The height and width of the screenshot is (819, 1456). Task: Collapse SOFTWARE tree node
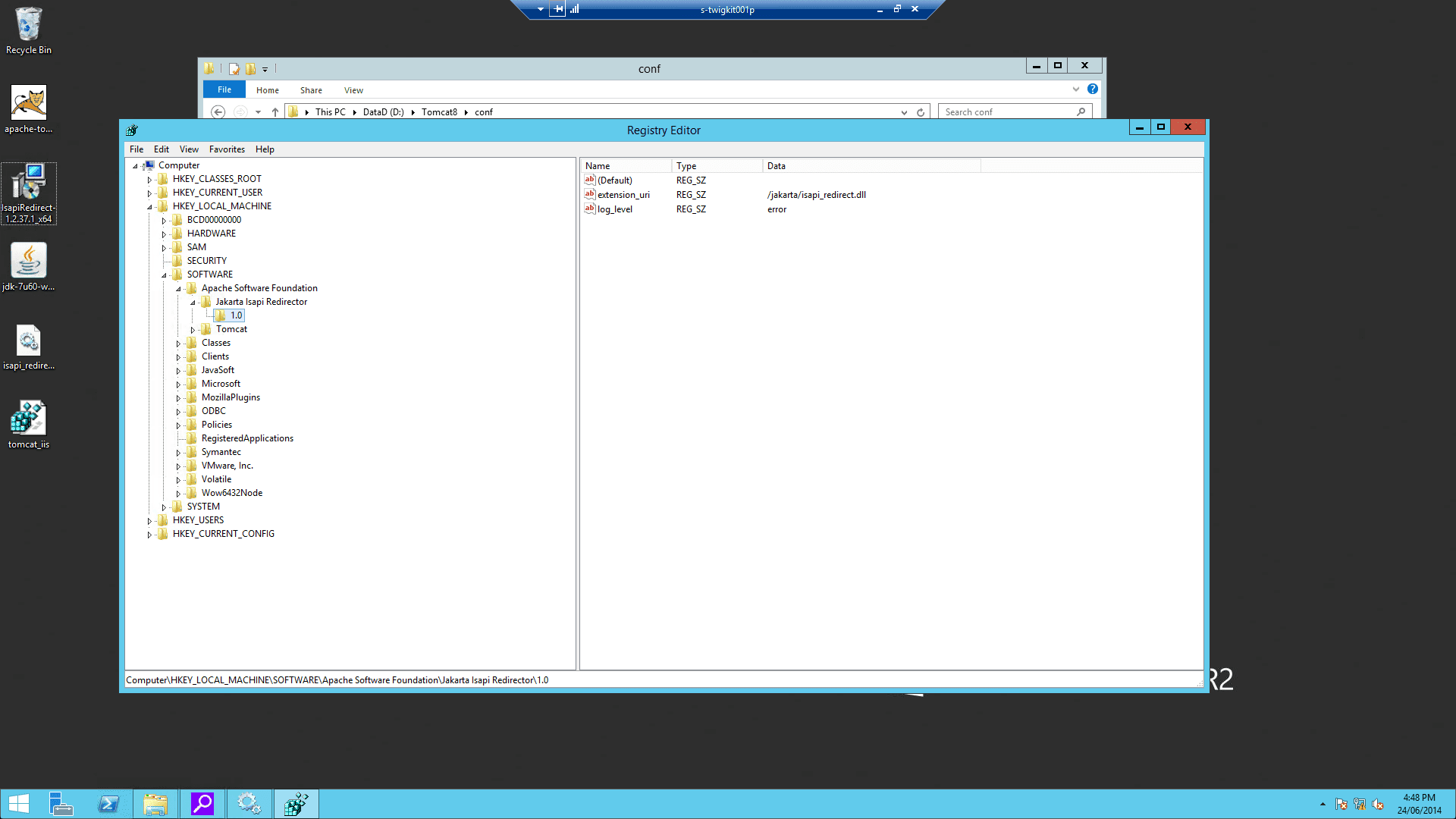(x=164, y=275)
